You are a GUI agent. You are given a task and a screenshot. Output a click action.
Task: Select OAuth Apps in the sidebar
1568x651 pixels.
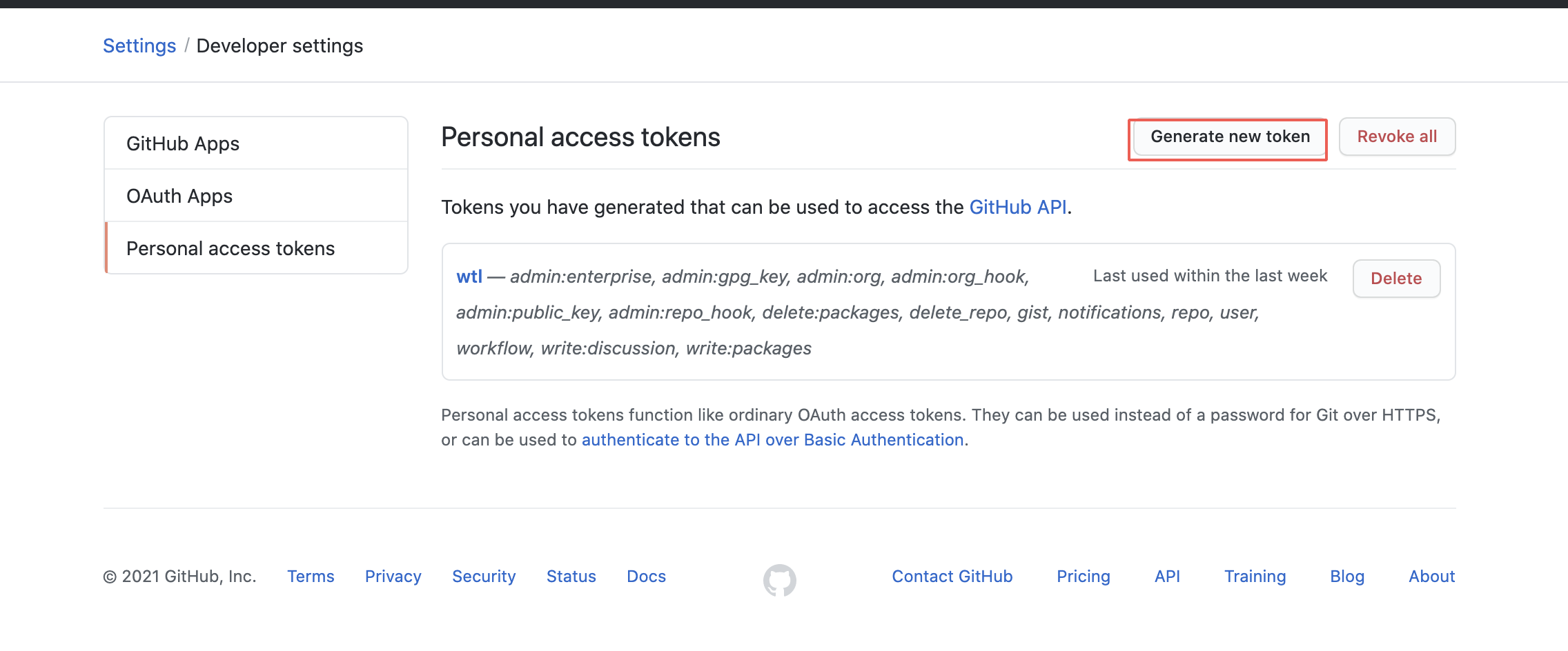point(179,196)
